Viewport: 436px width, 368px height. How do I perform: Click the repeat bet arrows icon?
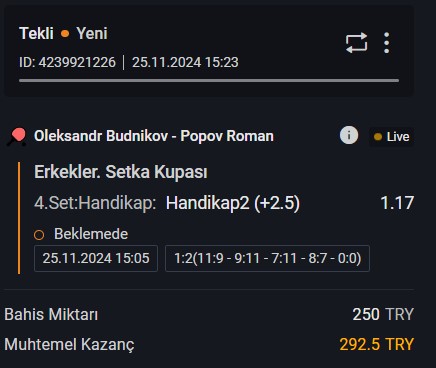tap(356, 43)
